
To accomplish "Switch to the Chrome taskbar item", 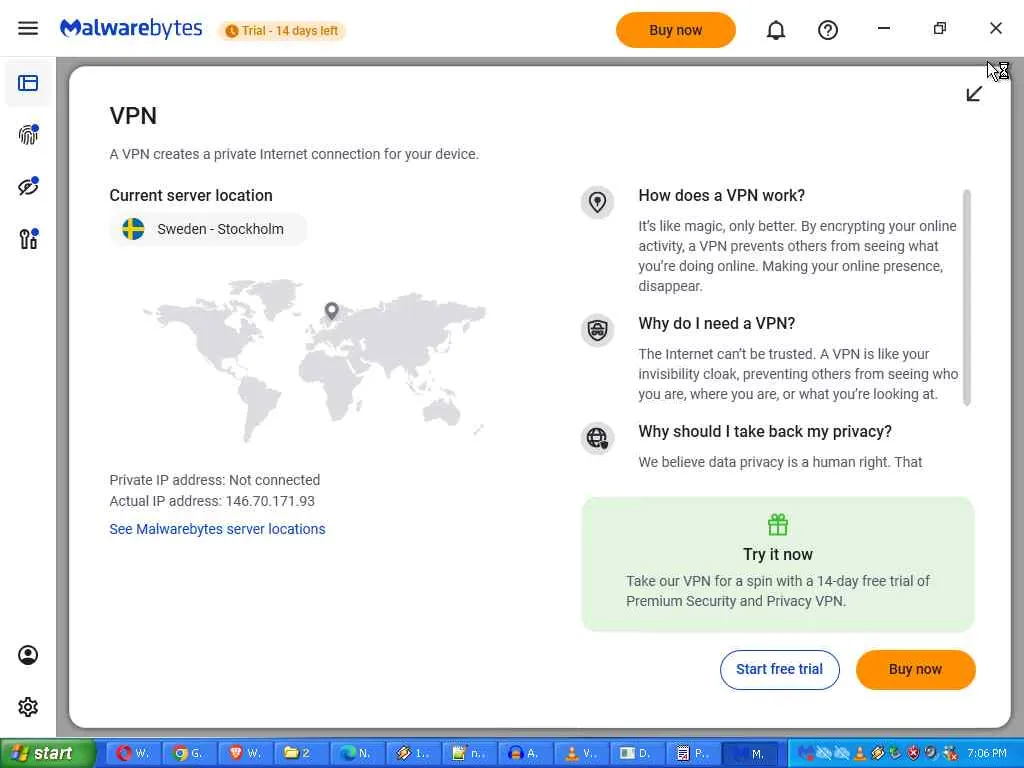I will (x=189, y=754).
